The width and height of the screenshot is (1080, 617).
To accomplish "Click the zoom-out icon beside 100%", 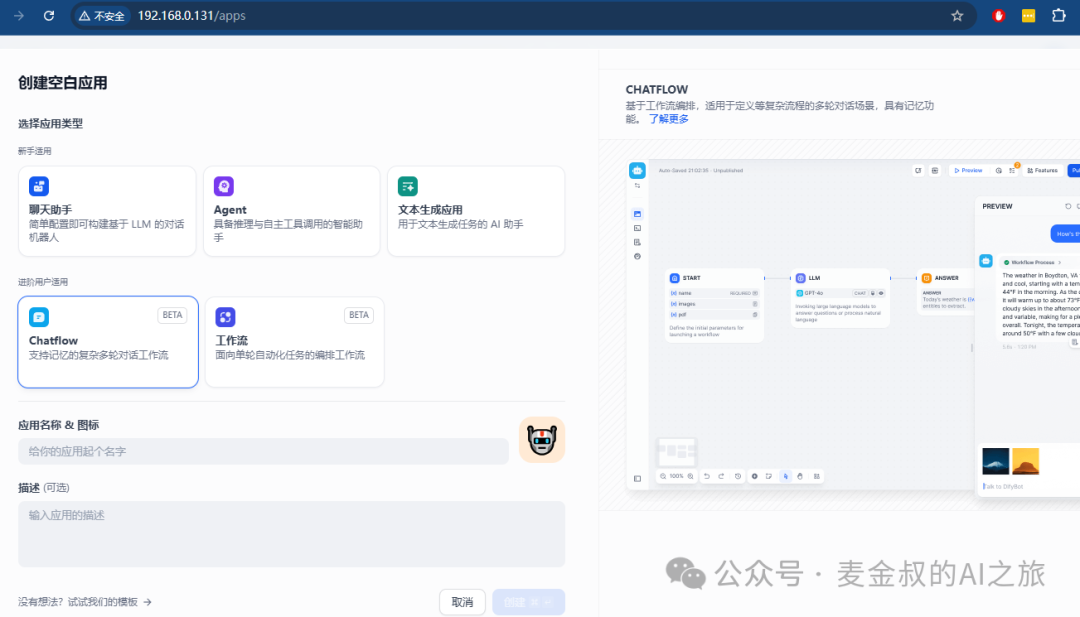I will pos(663,476).
